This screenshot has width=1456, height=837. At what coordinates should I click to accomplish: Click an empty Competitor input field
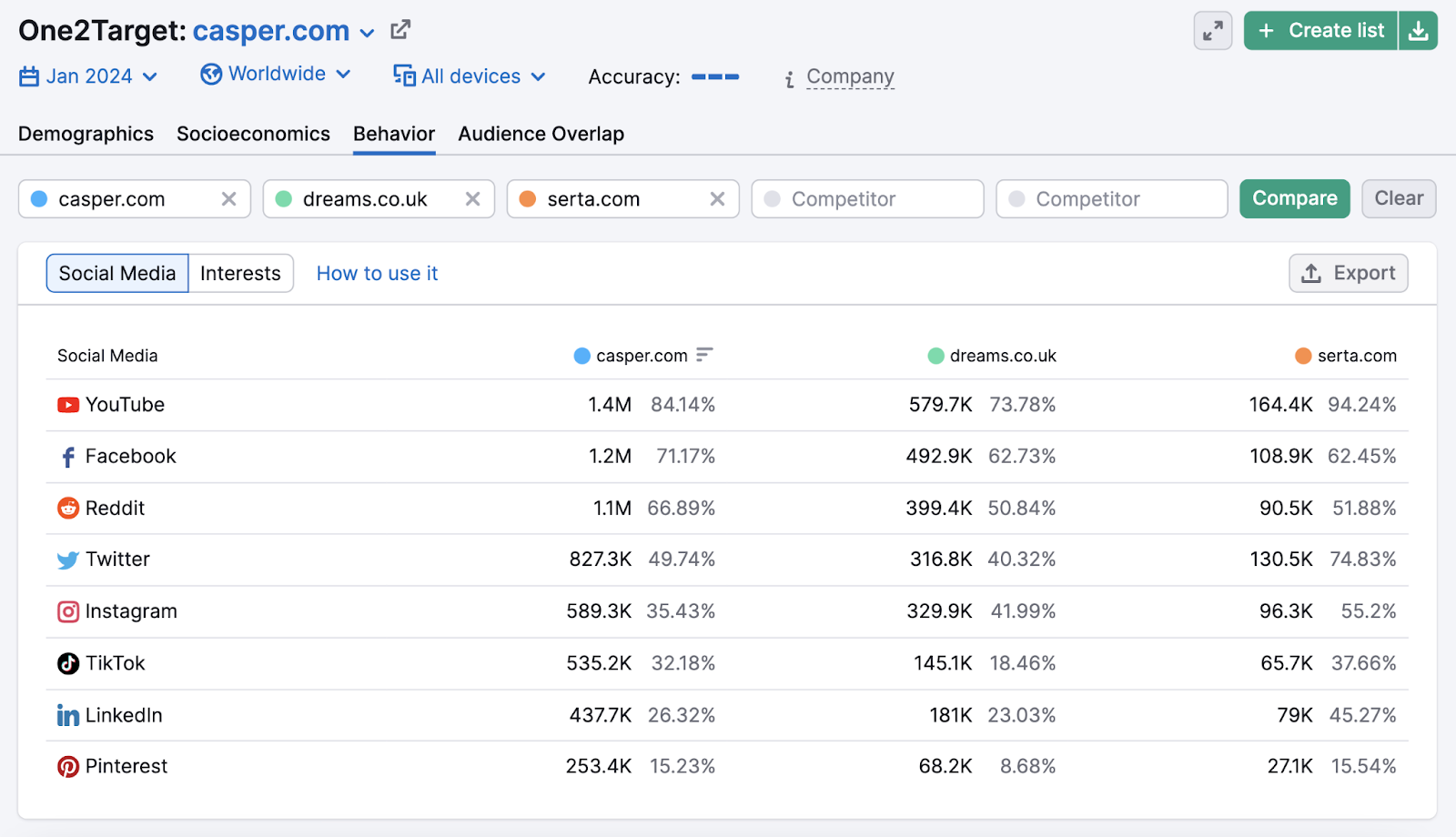[x=864, y=198]
